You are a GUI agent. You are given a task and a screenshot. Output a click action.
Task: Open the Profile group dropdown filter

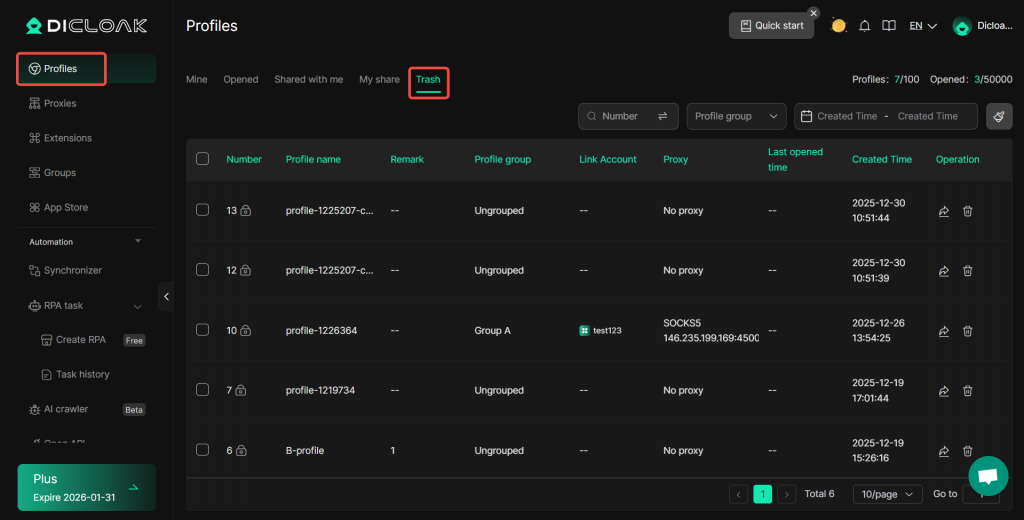pyautogui.click(x=736, y=116)
